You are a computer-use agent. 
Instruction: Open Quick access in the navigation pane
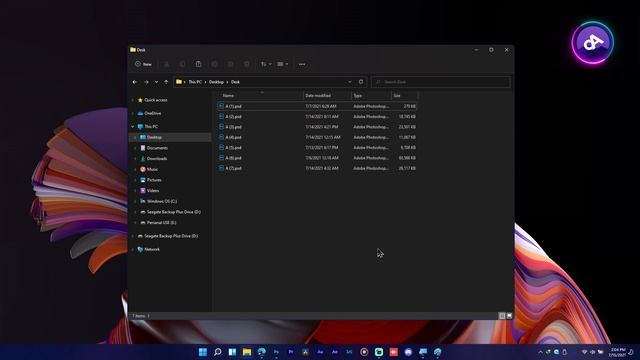point(152,100)
